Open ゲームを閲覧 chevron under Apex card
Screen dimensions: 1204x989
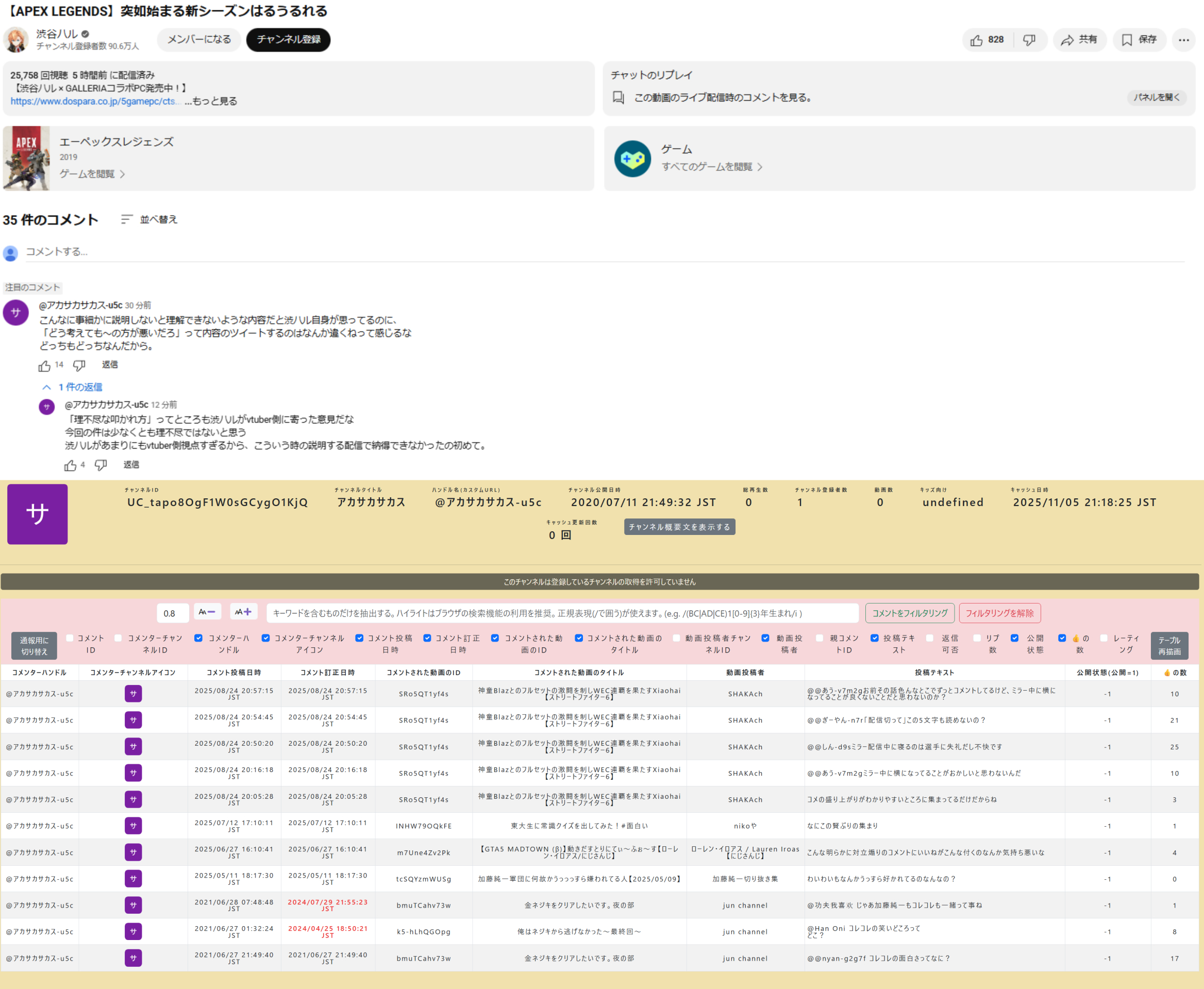(122, 174)
